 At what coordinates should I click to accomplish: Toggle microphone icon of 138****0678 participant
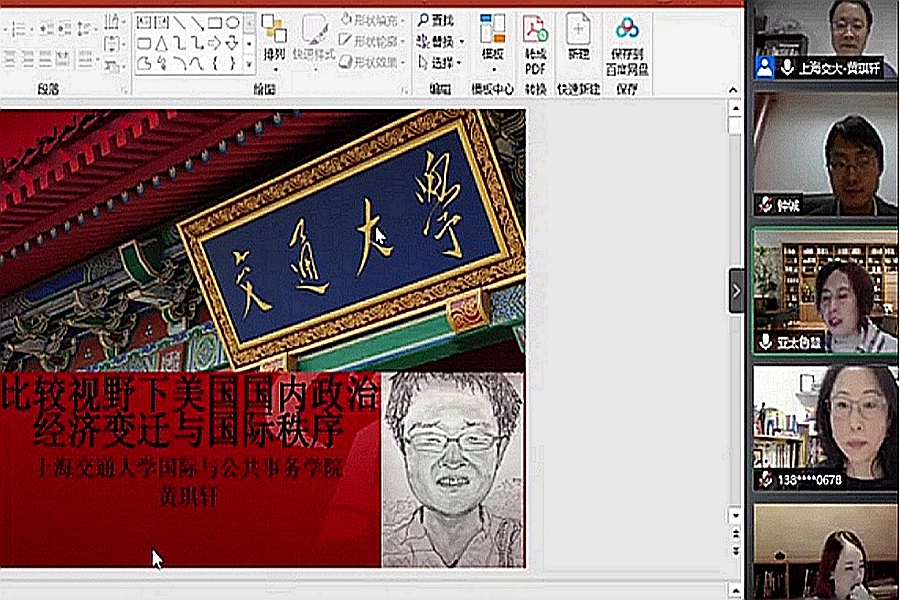point(766,479)
